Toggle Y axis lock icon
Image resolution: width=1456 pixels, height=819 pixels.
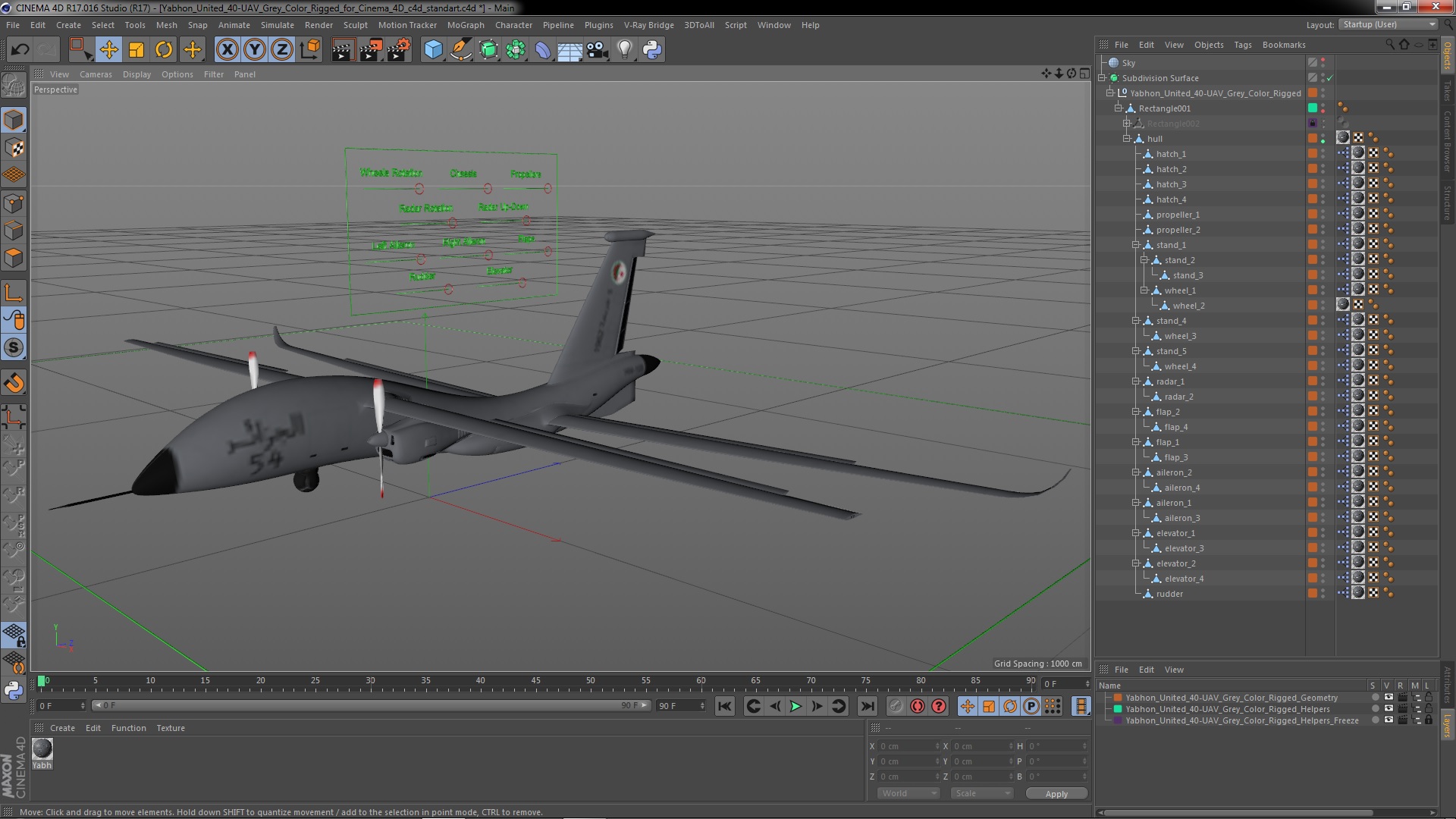tap(255, 50)
